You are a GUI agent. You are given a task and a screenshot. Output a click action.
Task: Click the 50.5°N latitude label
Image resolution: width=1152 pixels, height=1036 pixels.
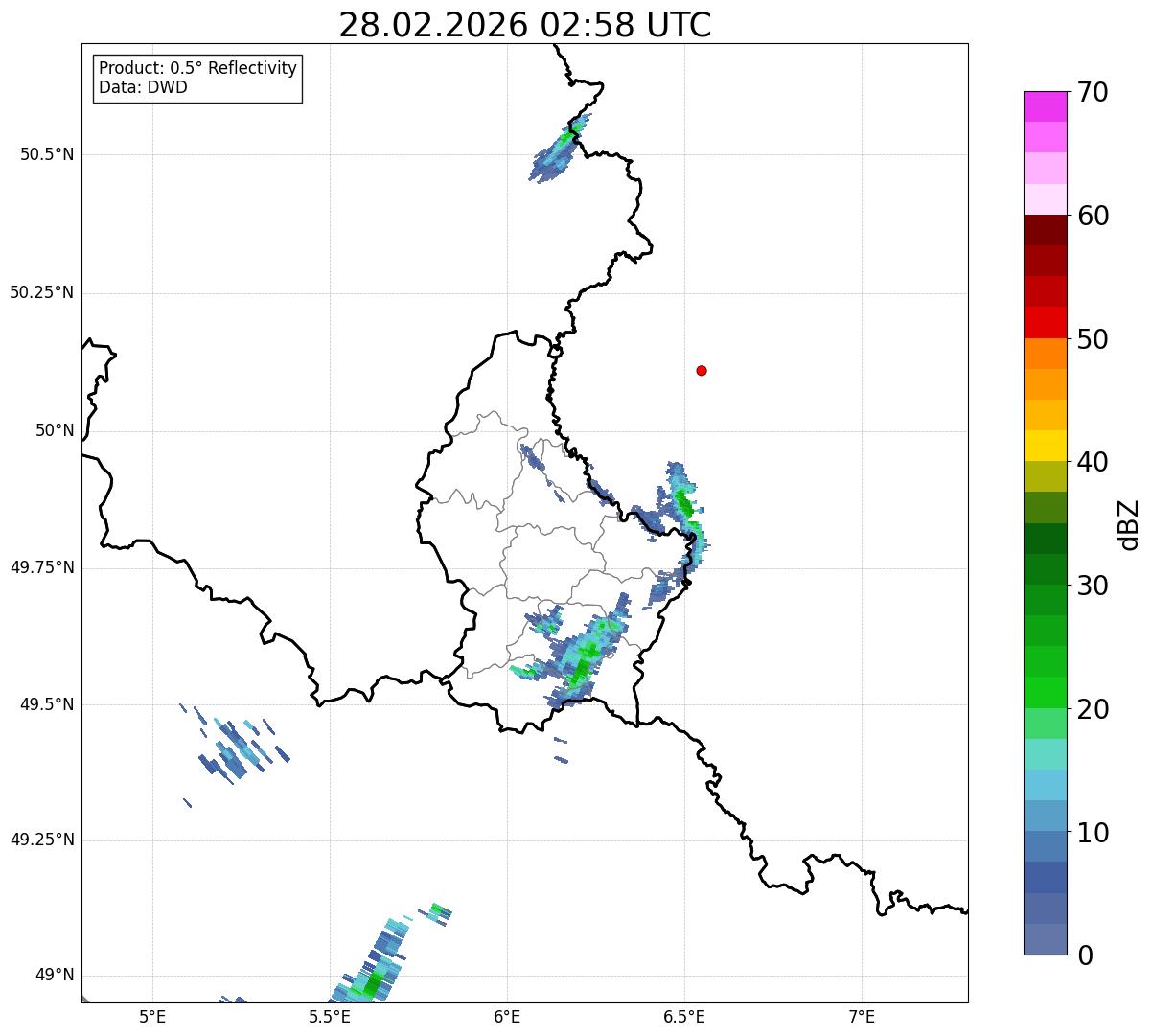[47, 154]
